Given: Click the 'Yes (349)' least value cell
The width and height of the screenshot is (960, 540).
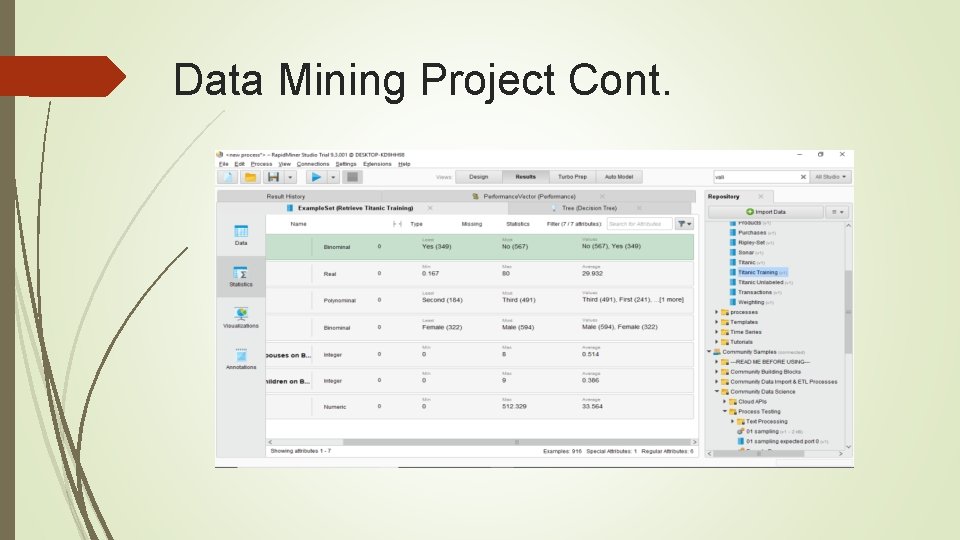Looking at the screenshot, I should coord(437,247).
